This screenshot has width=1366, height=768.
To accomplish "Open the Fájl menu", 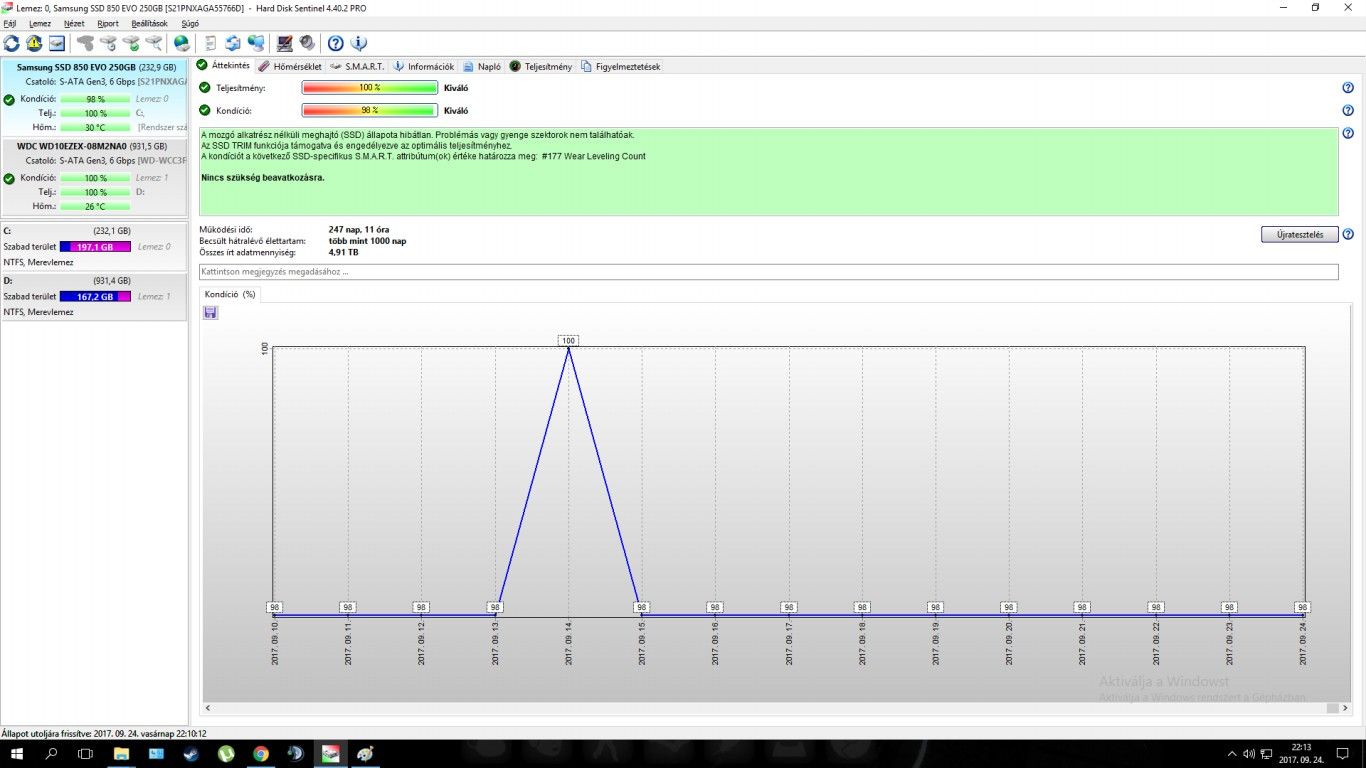I will point(10,23).
